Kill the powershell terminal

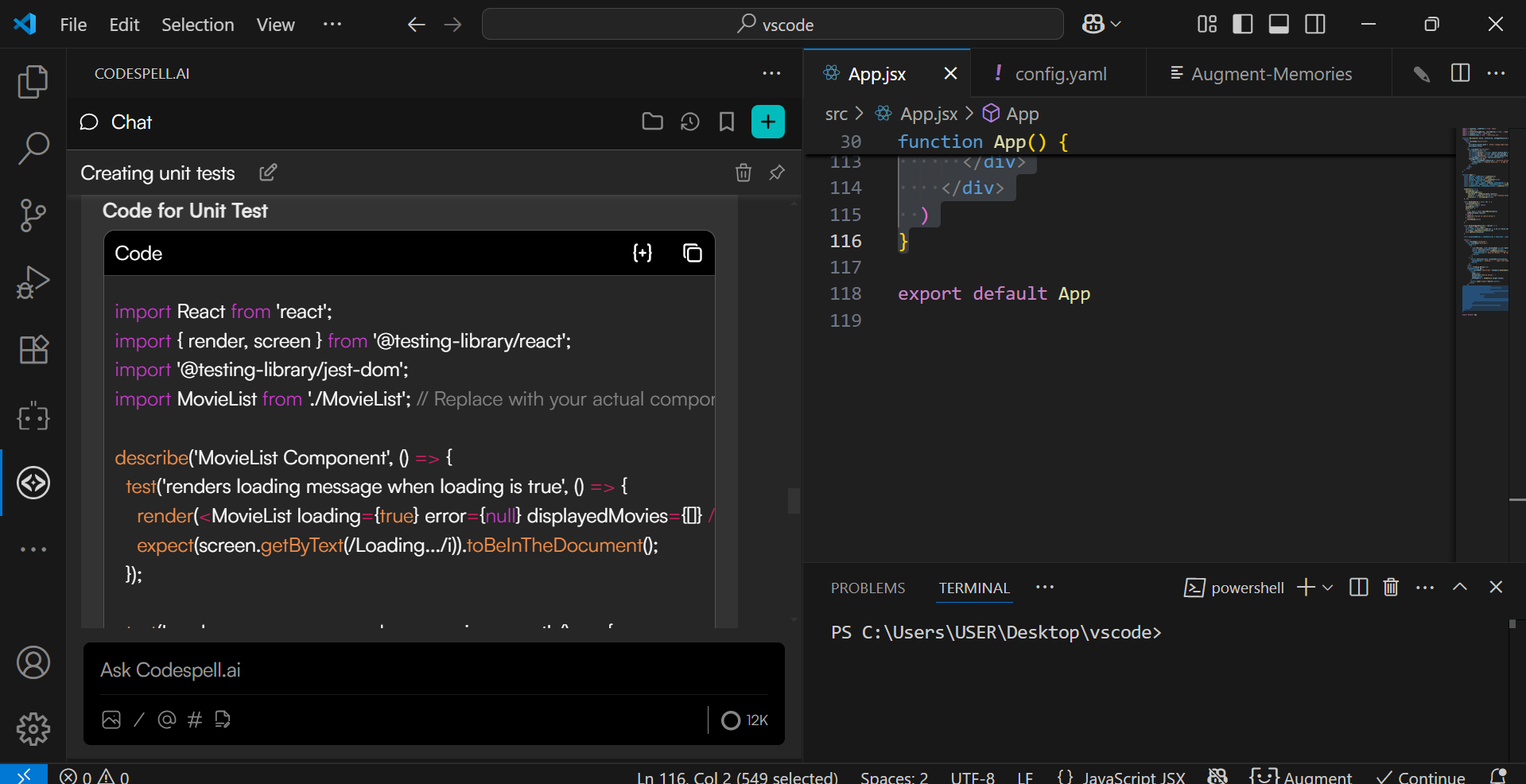click(x=1390, y=588)
